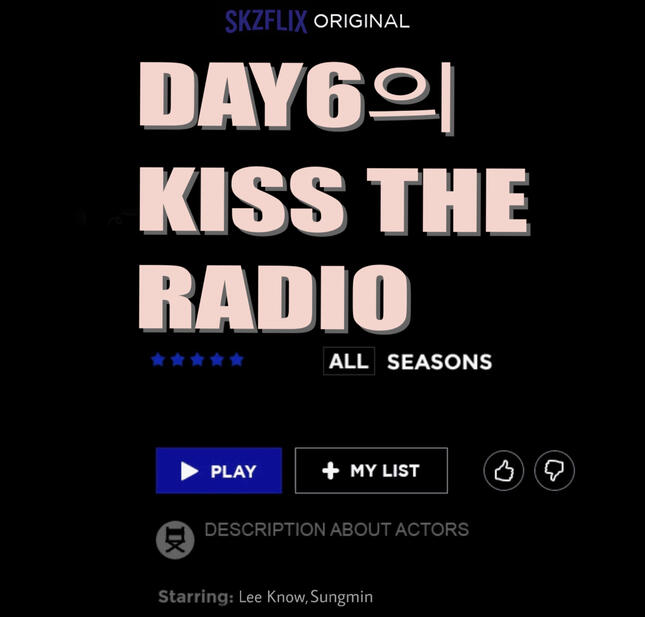
Task: Click the third blue rating star
Action: [x=197, y=360]
